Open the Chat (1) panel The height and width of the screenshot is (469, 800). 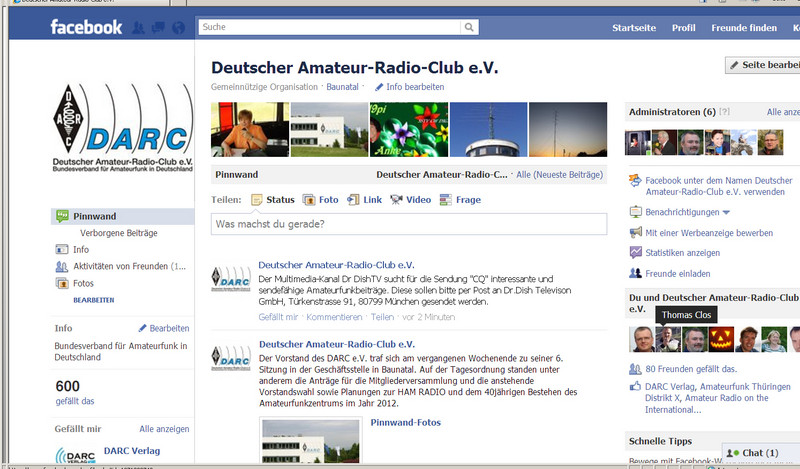[761, 453]
